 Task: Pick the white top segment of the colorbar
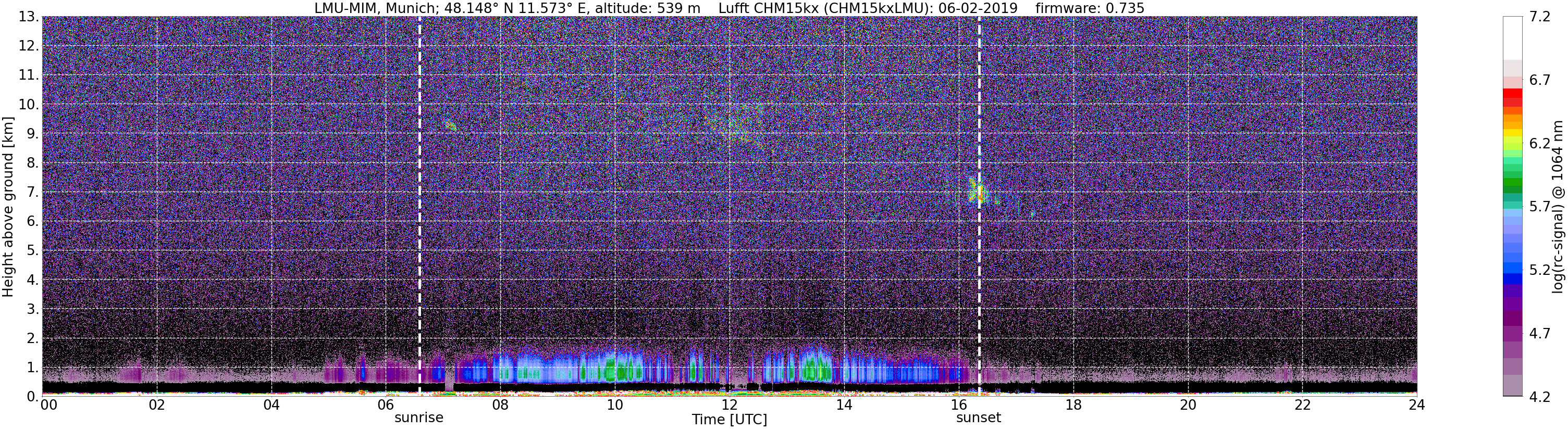[1512, 37]
